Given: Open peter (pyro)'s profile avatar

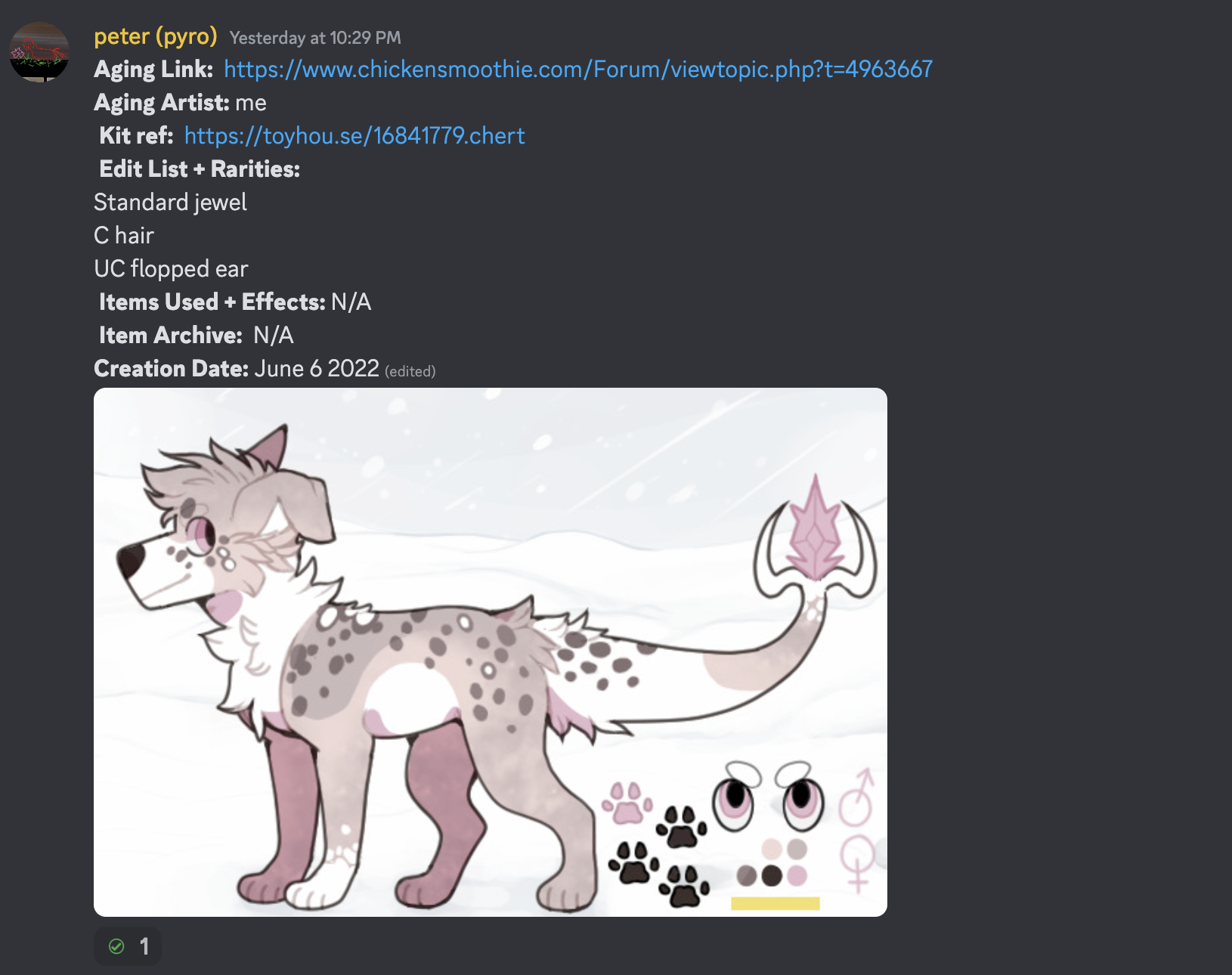Looking at the screenshot, I should coord(39,52).
